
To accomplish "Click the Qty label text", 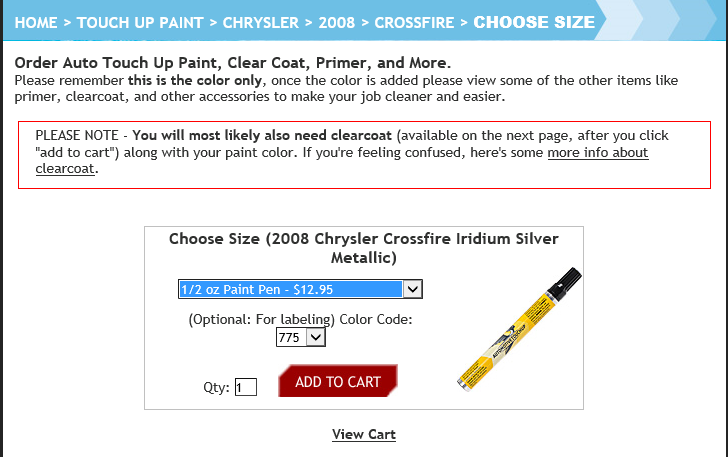I will [x=217, y=388].
